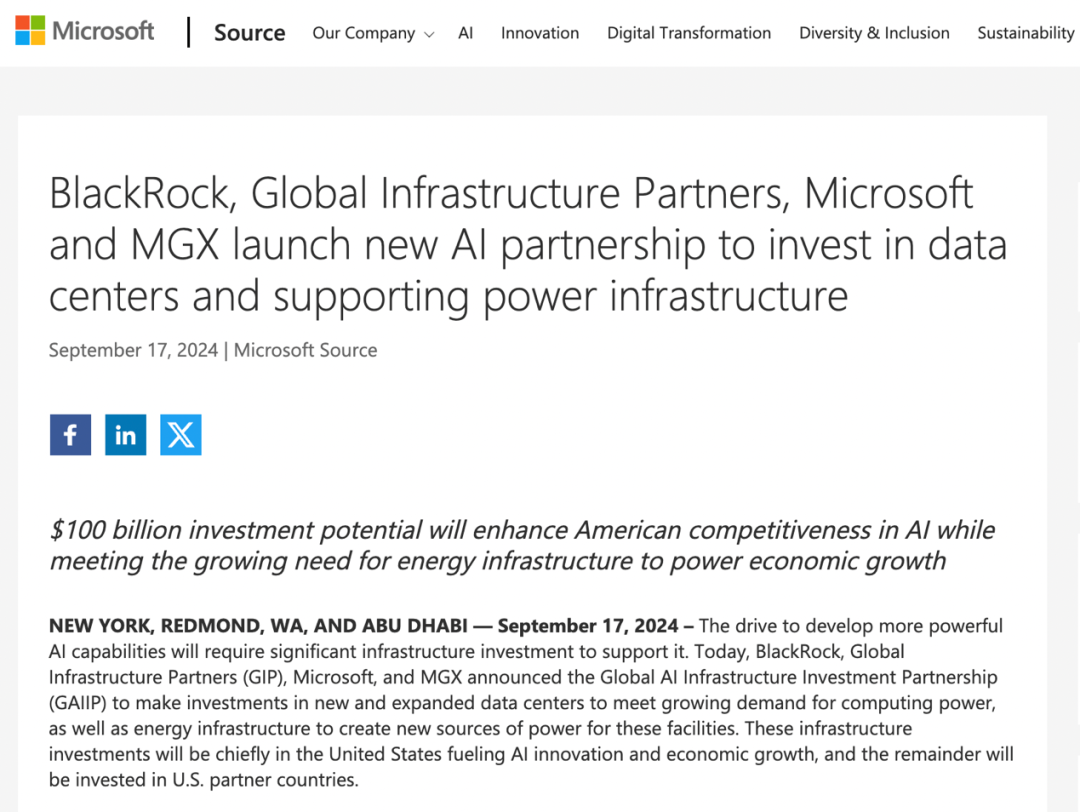Click the Microsoft Source byline
Viewport: 1080px width, 812px height.
(x=306, y=350)
